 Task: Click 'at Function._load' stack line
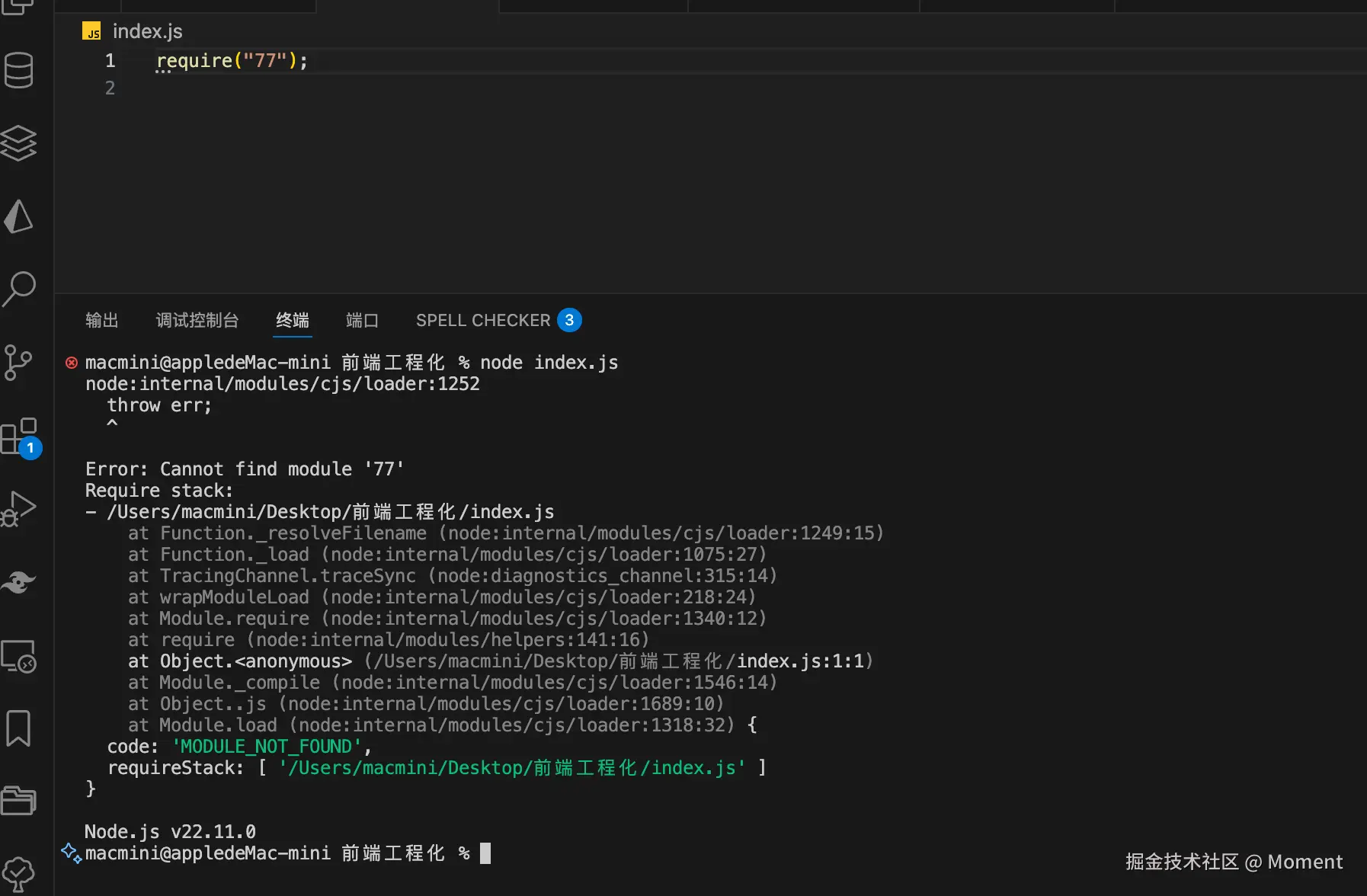click(447, 555)
